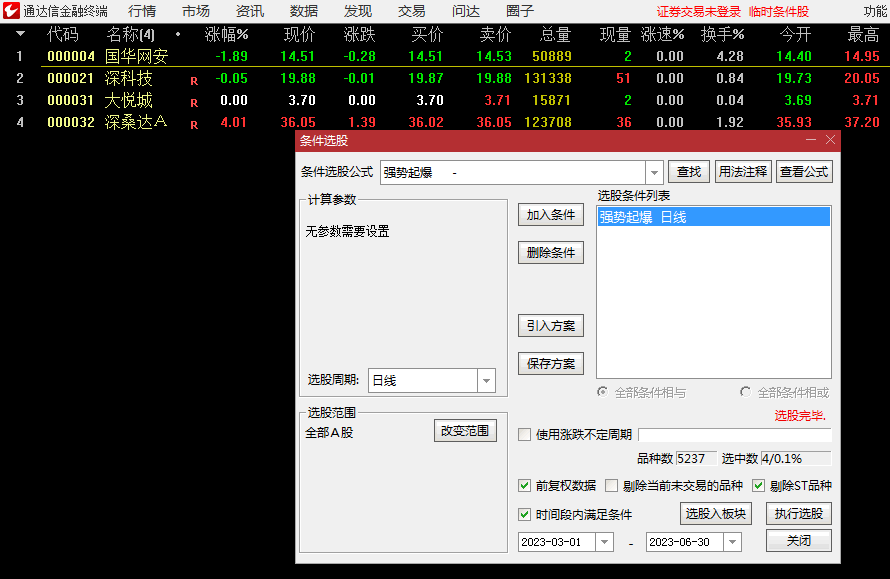The height and width of the screenshot is (579, 890).
Task: Click the 引入方案 button
Action: click(551, 326)
